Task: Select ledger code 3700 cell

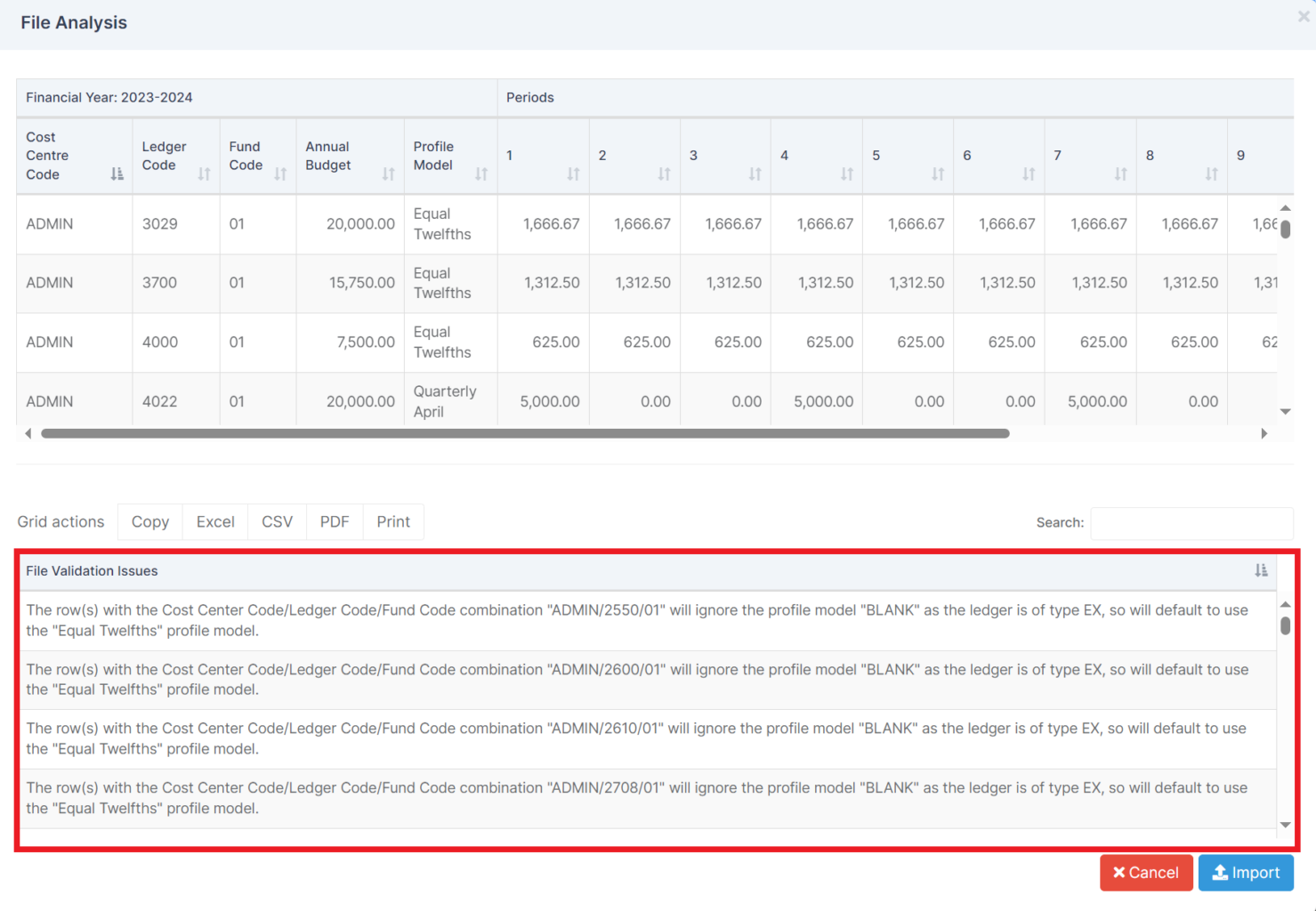Action: [x=176, y=283]
